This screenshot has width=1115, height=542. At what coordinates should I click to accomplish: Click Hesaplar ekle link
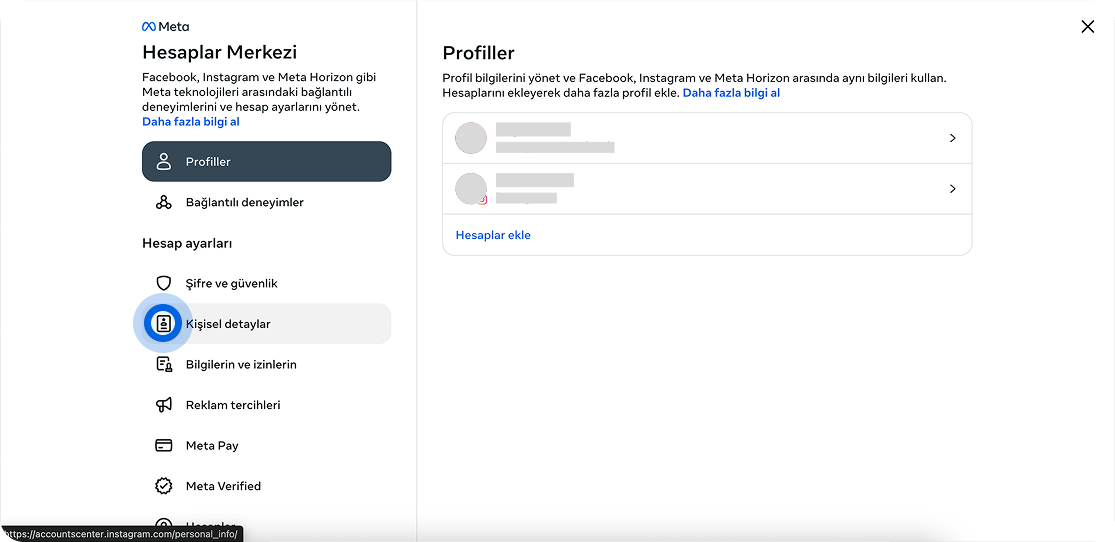(493, 236)
